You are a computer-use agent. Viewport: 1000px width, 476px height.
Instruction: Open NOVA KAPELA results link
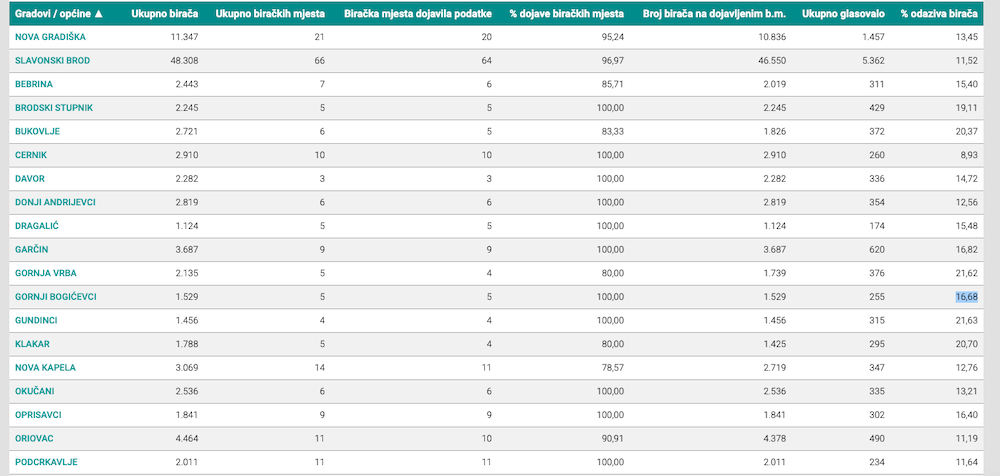45,368
